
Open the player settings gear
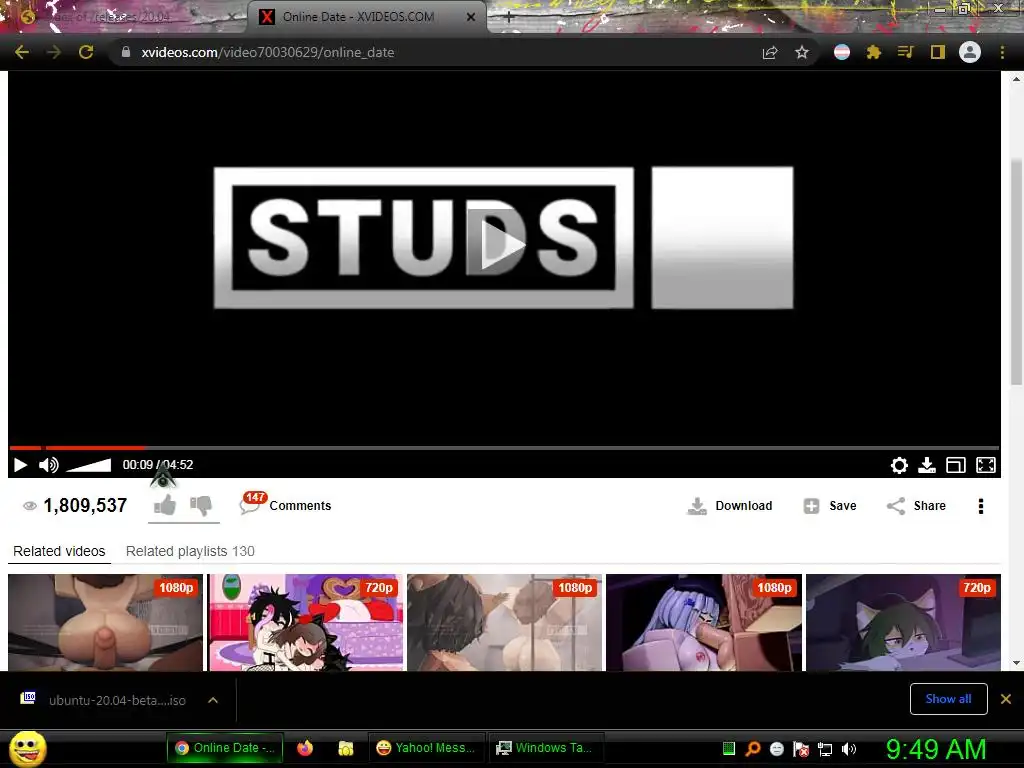point(899,465)
